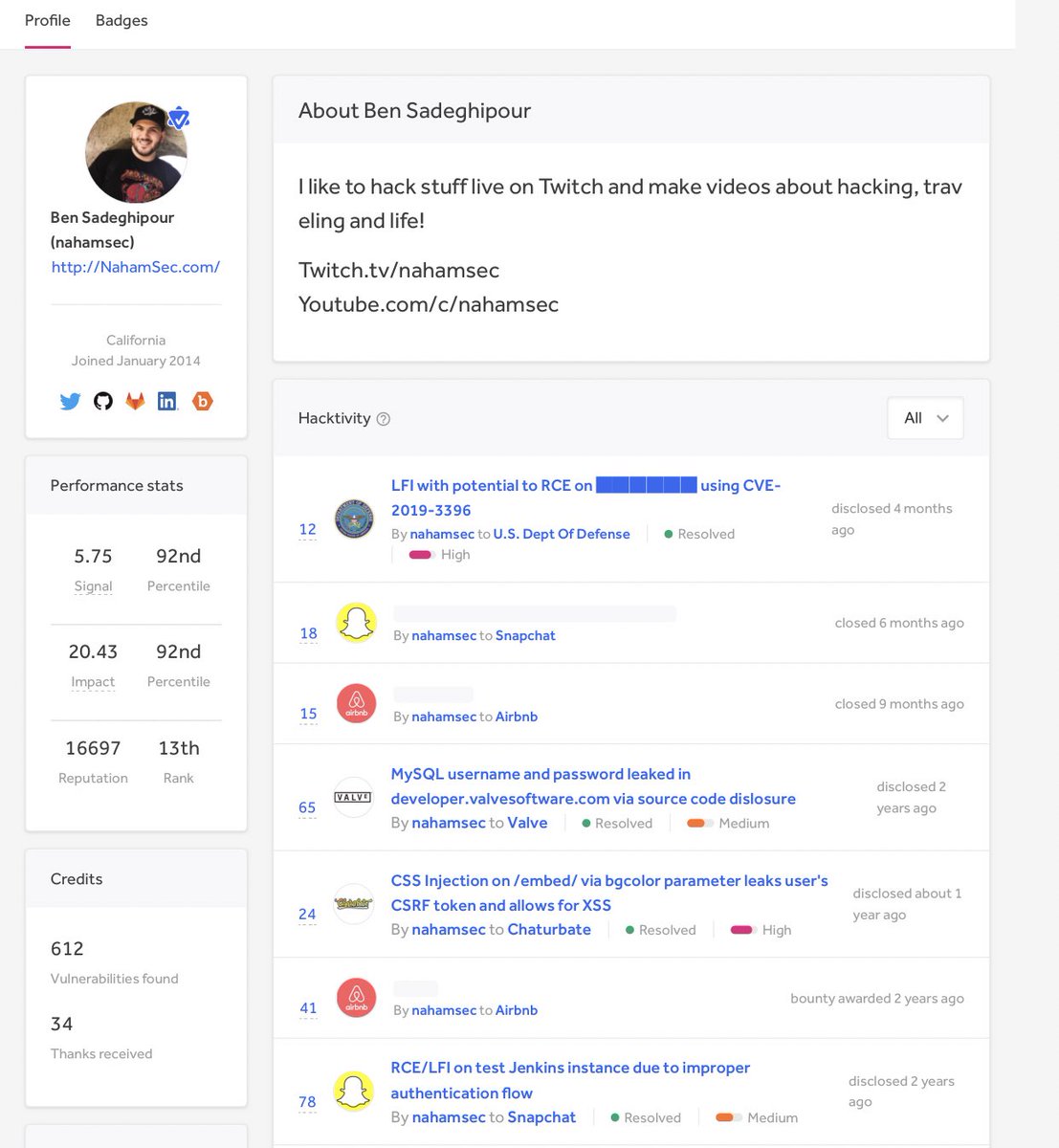Viewport: 1059px width, 1148px height.
Task: Click the Snapchat logo in the 18-vote report
Action: [356, 623]
